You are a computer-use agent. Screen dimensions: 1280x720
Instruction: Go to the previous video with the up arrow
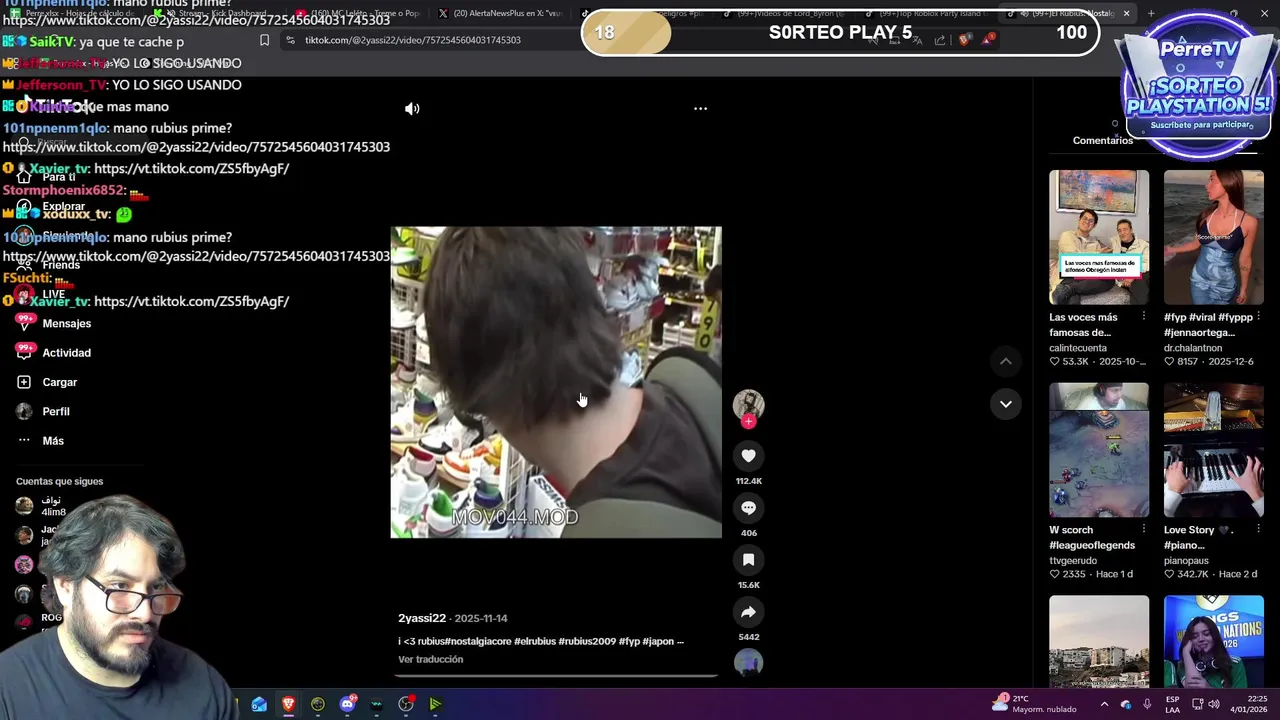(x=1006, y=361)
